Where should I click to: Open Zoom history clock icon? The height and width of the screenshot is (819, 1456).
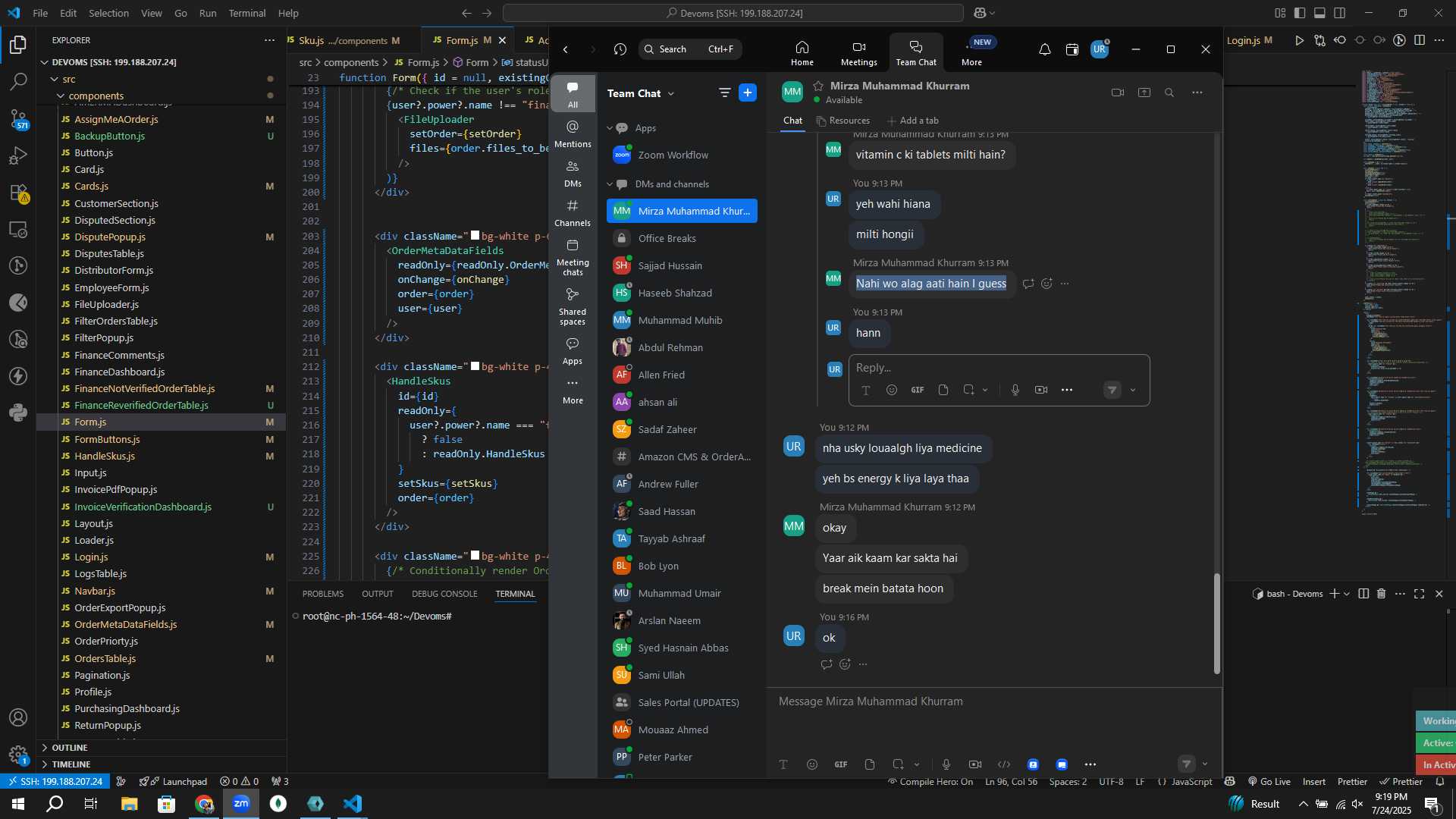[x=620, y=49]
